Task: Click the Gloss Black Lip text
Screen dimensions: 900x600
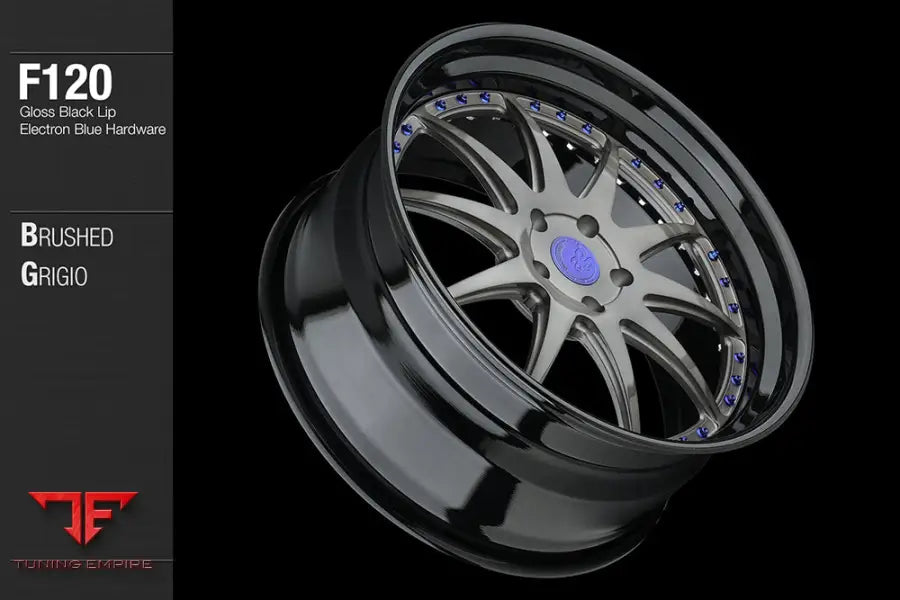Action: 69,111
